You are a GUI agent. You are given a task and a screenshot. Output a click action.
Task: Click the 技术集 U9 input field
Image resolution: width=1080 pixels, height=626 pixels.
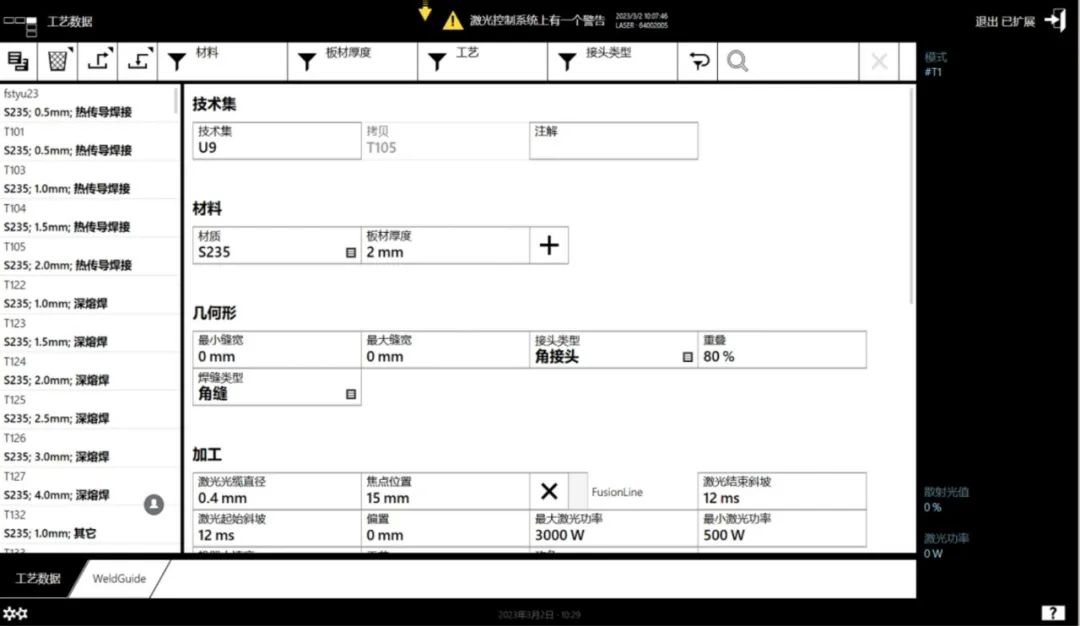click(x=277, y=140)
